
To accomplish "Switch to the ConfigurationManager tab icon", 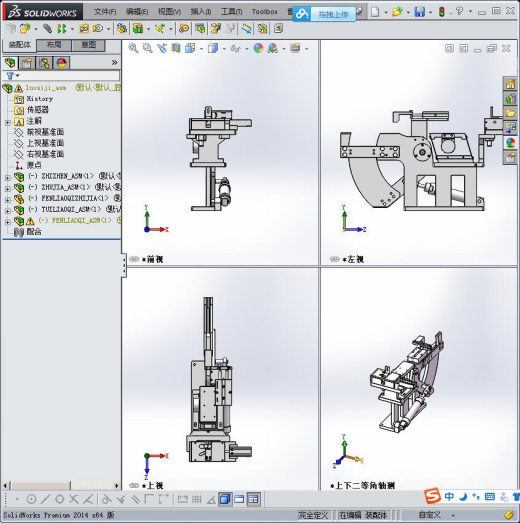I will click(44, 63).
